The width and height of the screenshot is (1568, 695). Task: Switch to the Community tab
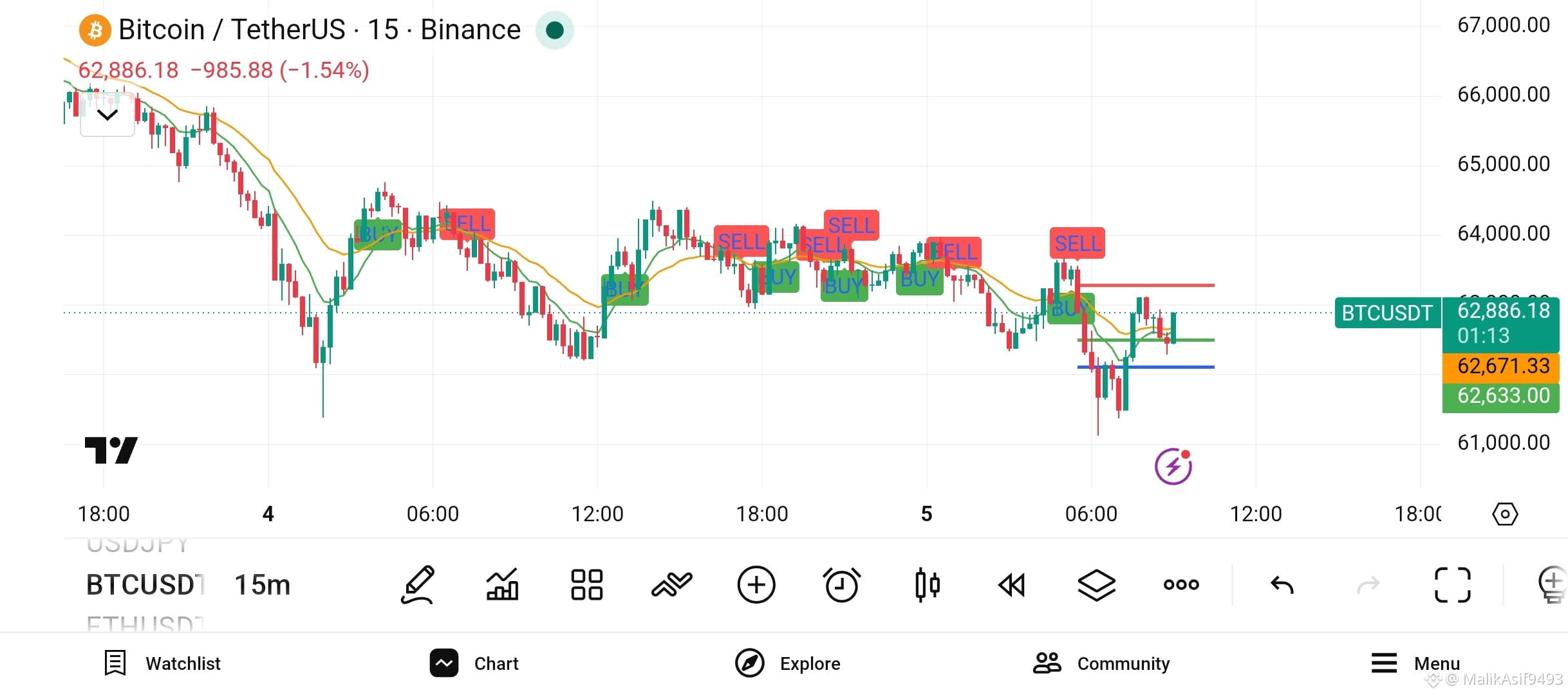tap(1101, 663)
